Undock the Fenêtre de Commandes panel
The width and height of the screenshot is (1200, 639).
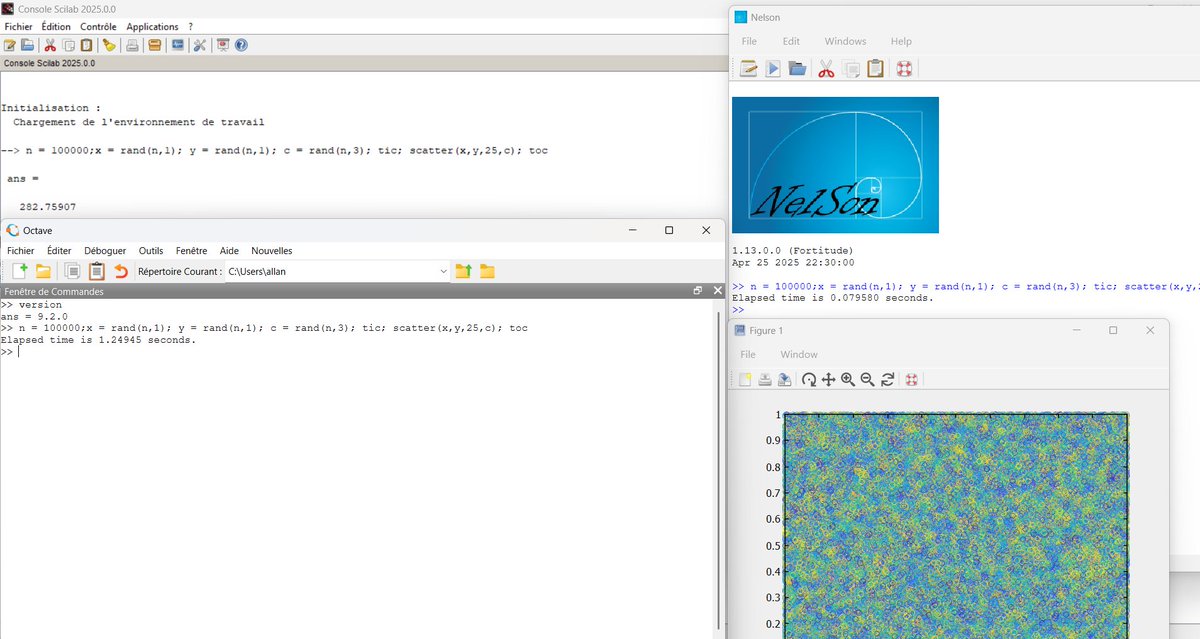click(698, 291)
